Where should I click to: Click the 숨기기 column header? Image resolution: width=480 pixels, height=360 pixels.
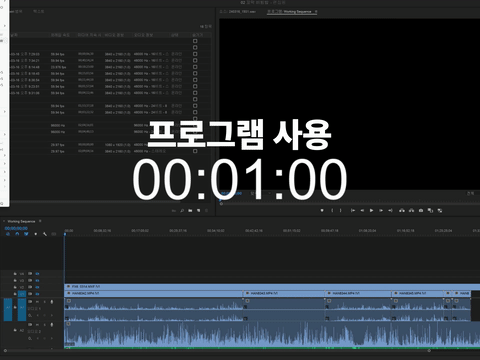click(197, 35)
